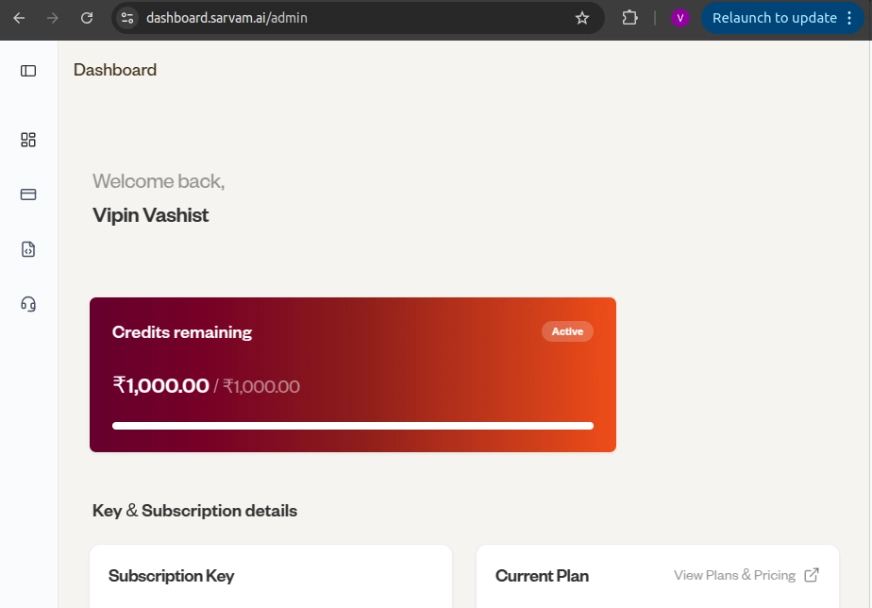Reload the dashboard page

87,18
